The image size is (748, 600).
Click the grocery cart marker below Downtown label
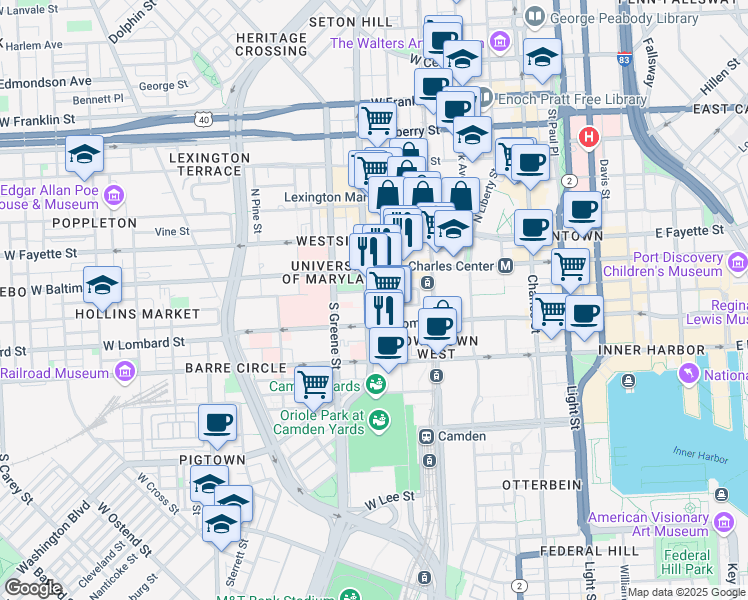pyautogui.click(x=571, y=268)
